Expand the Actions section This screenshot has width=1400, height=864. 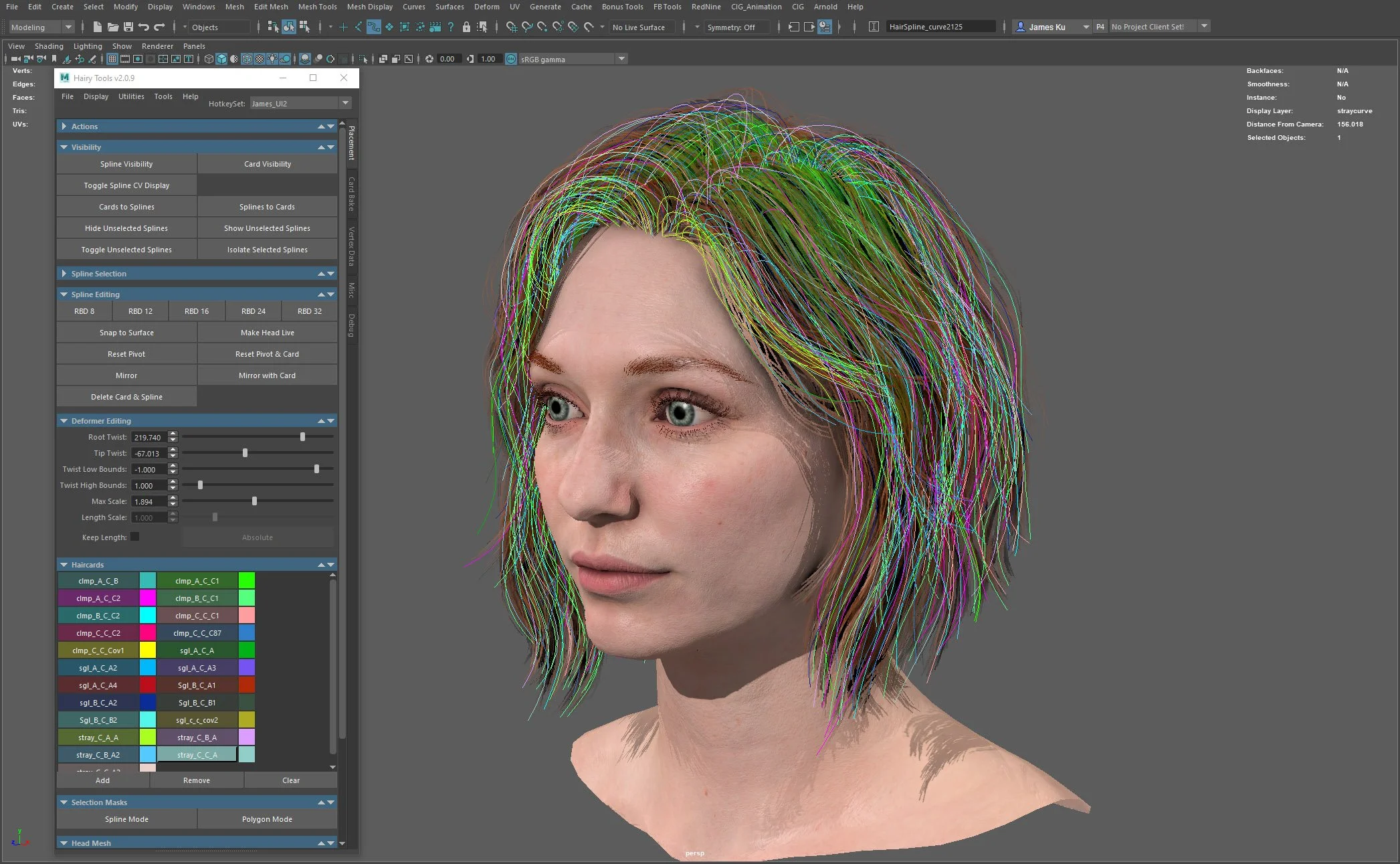tap(64, 126)
